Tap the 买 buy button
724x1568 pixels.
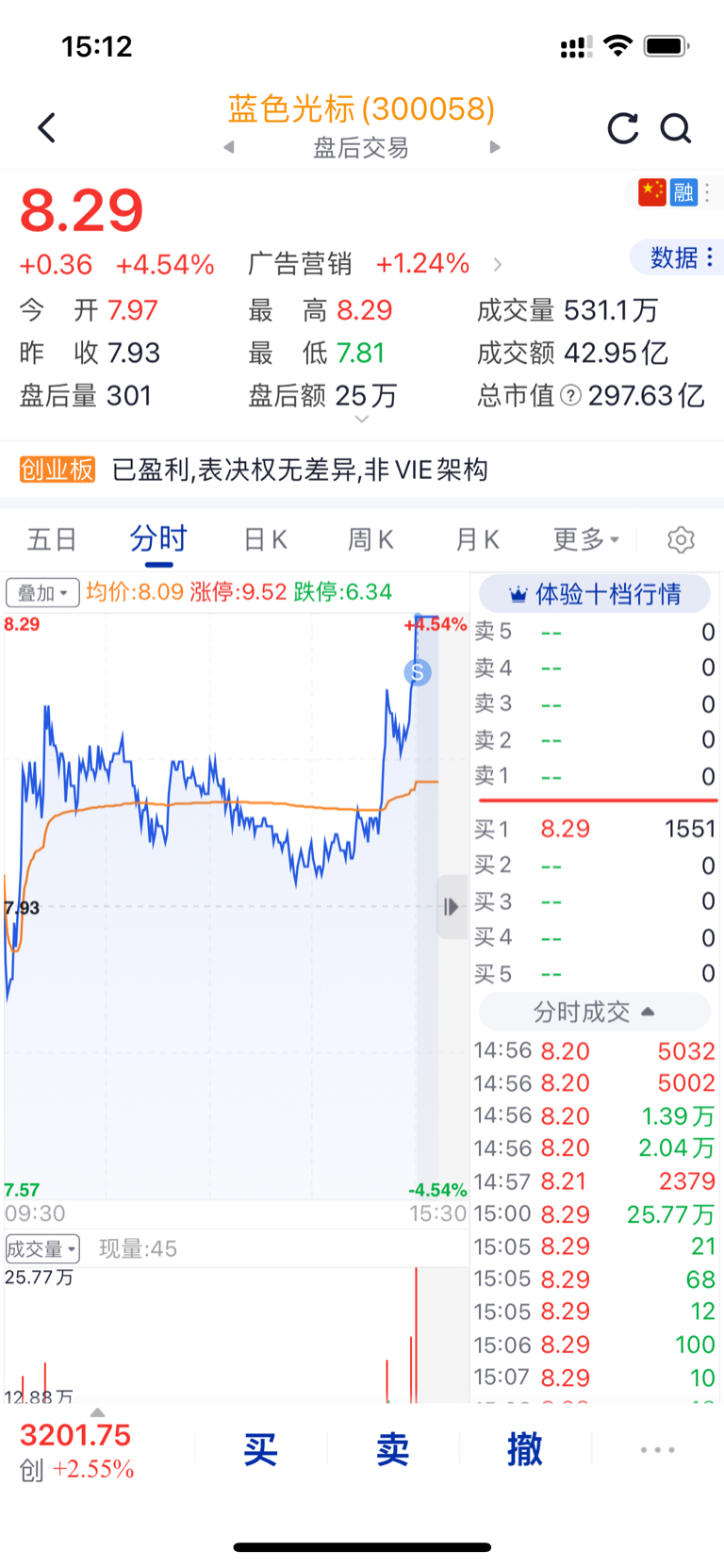[261, 1450]
